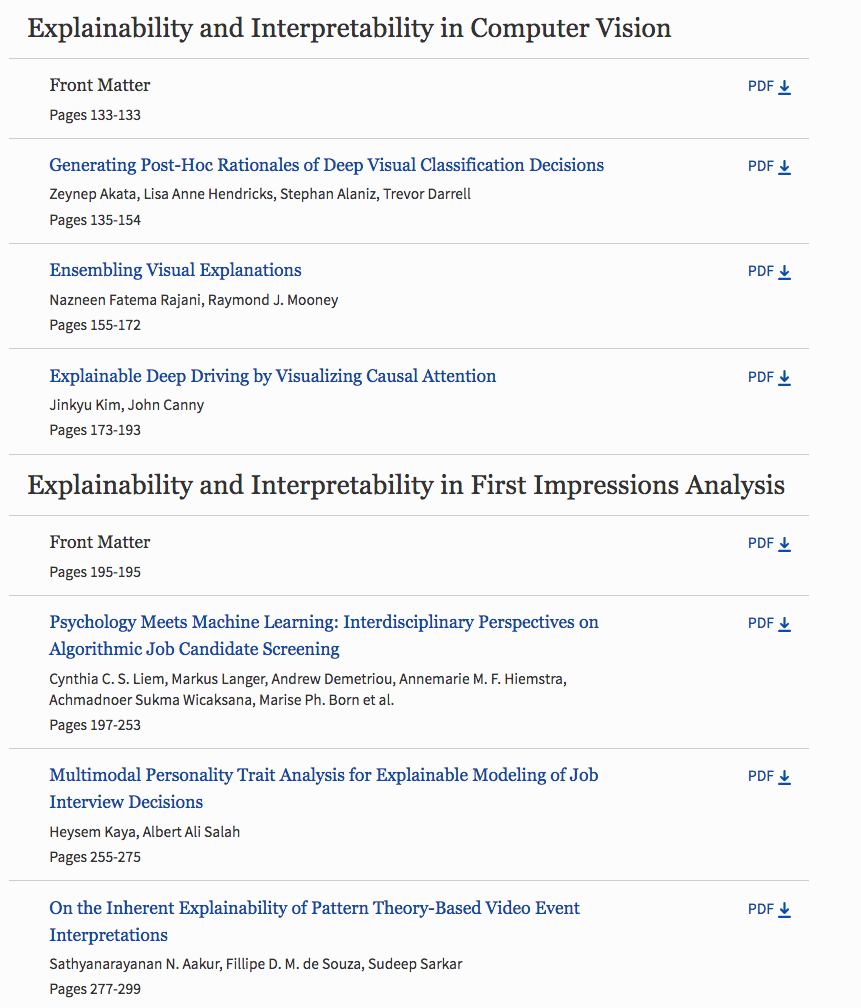Image resolution: width=861 pixels, height=1008 pixels.
Task: Open Ensembling Visual Explanations chapter
Action: click(x=176, y=270)
